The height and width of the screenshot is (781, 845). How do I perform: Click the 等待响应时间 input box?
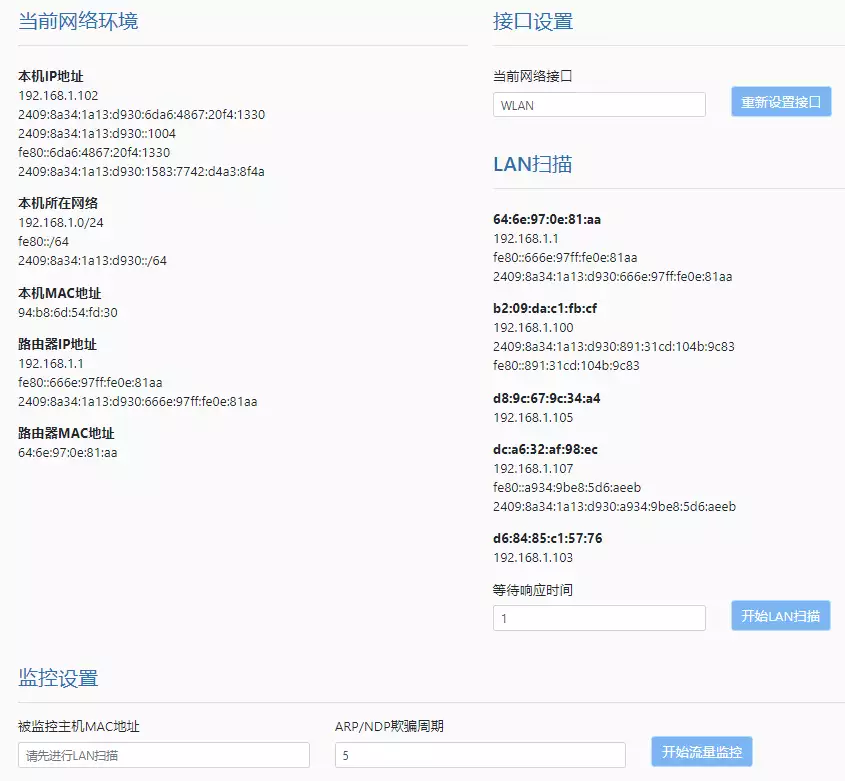pyautogui.click(x=599, y=619)
